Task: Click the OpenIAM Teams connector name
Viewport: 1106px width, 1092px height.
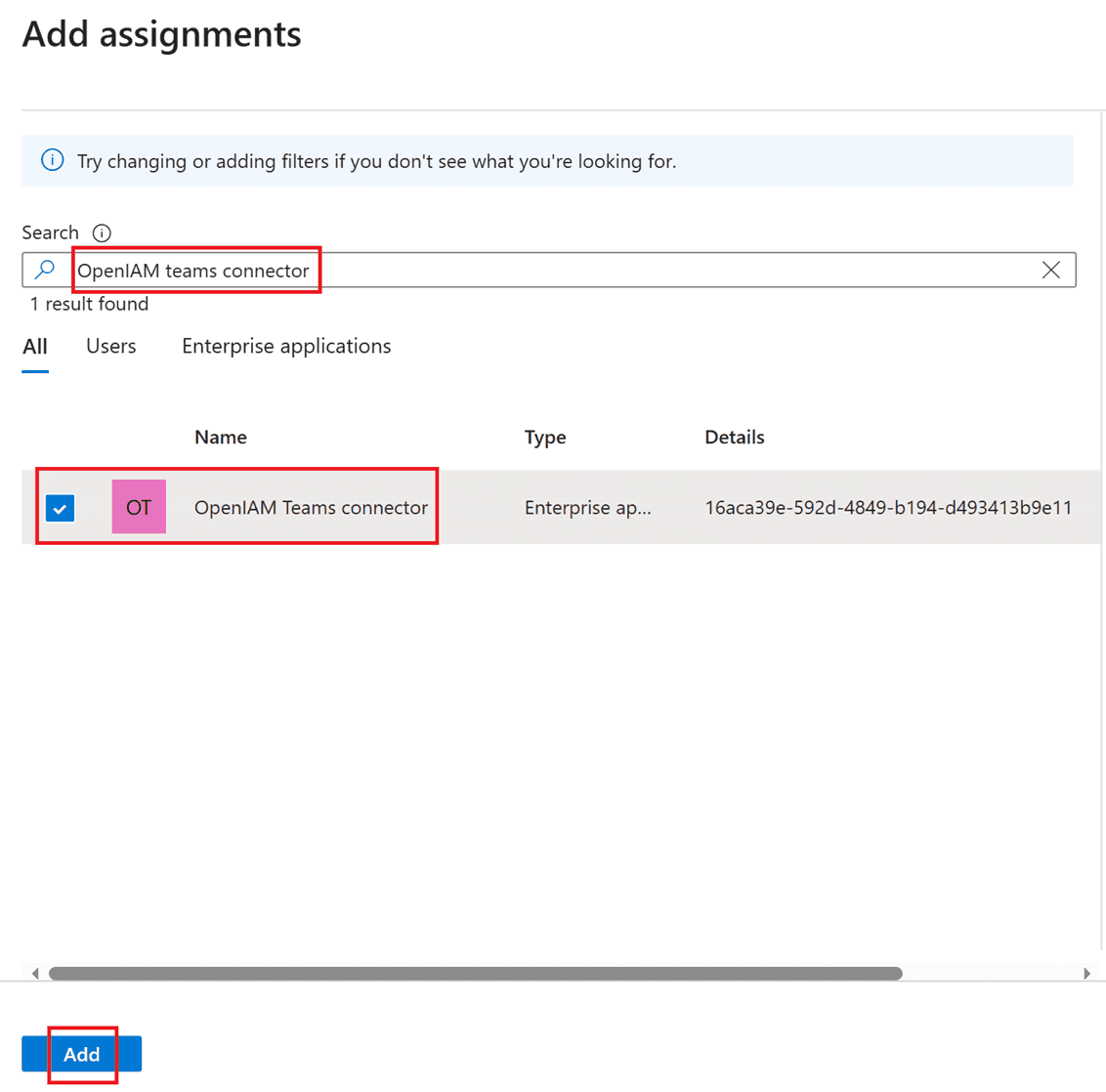Action: (x=311, y=508)
